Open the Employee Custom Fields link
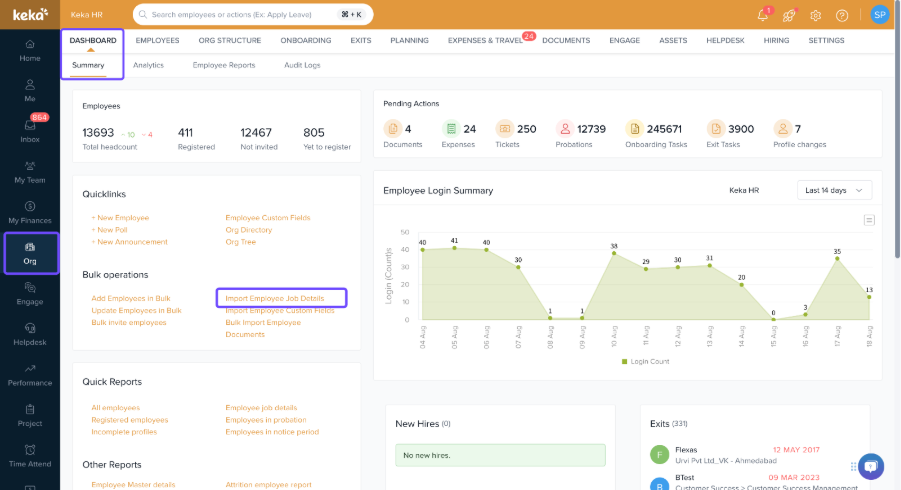 point(268,218)
